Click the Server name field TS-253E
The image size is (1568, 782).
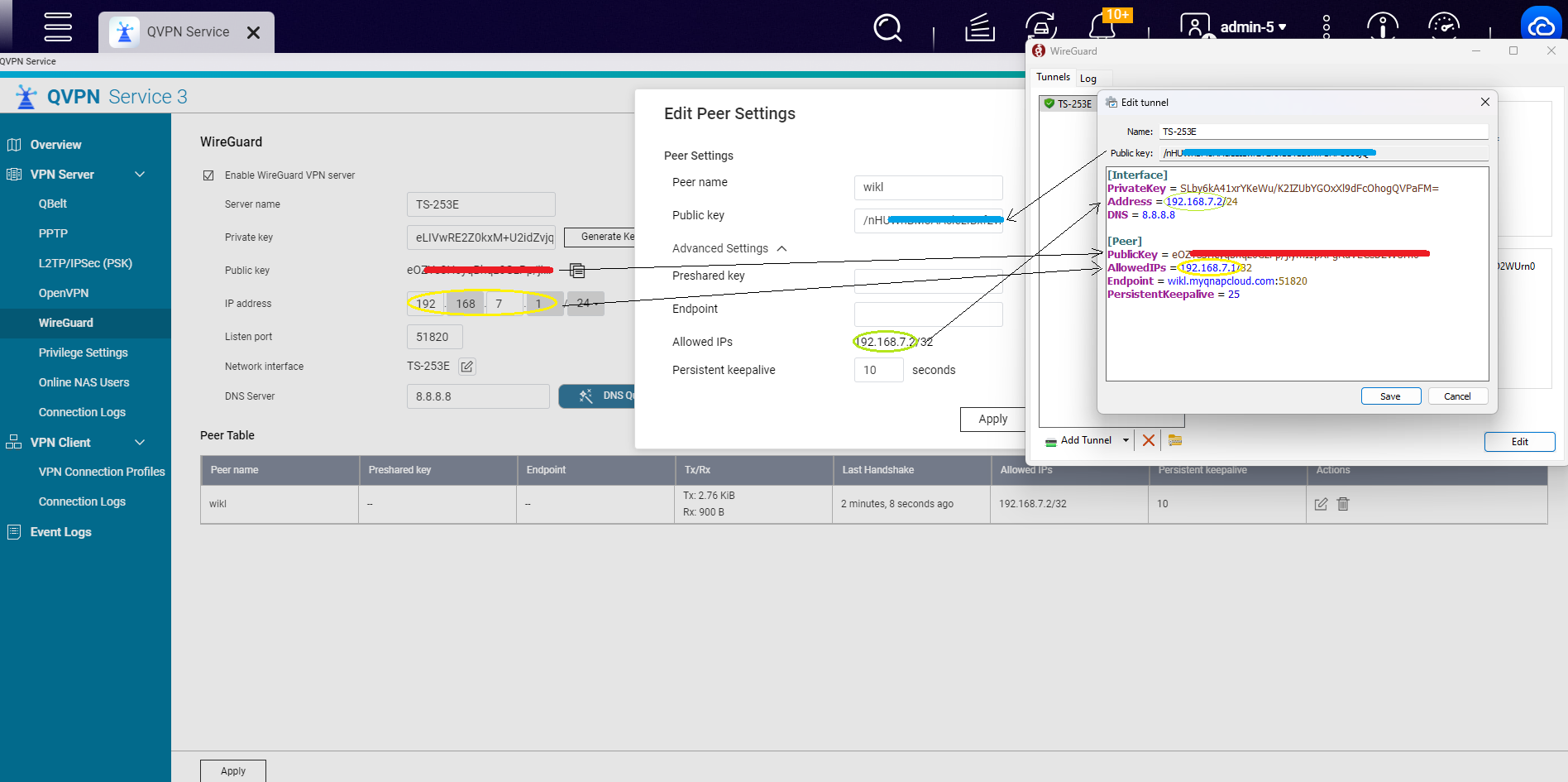click(x=480, y=204)
